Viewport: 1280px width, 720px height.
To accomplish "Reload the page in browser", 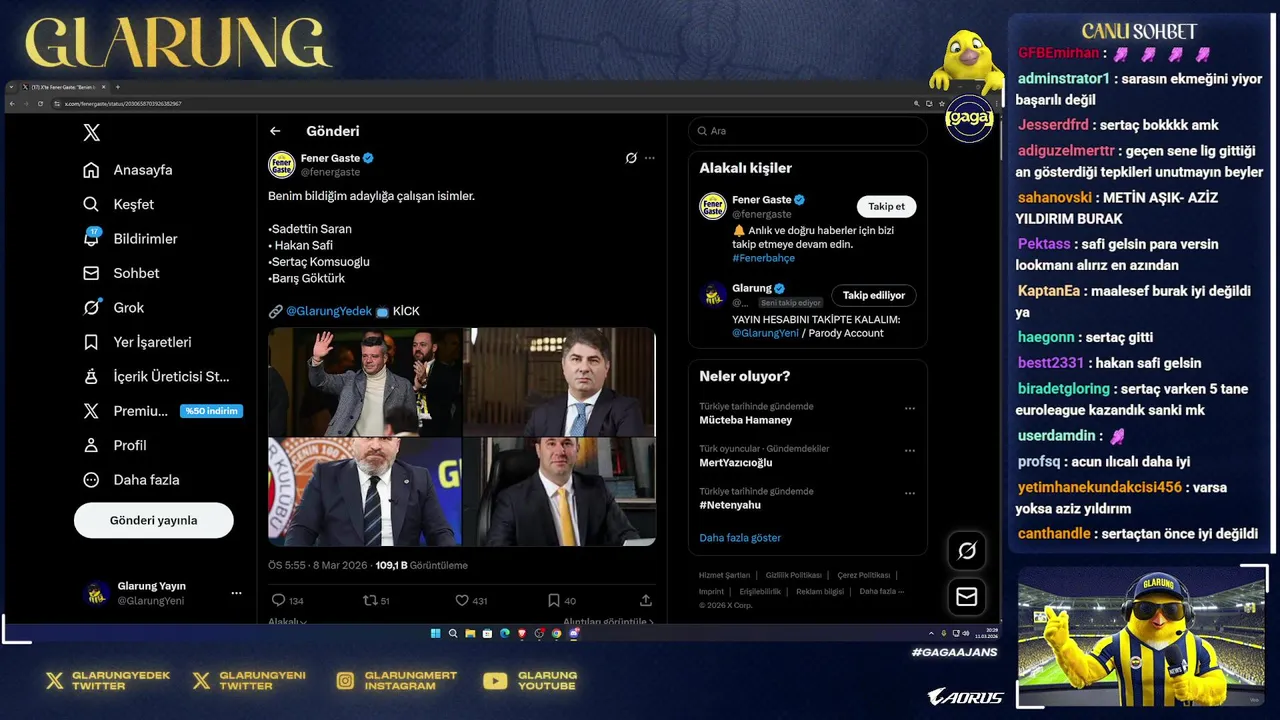I will pyautogui.click(x=40, y=103).
